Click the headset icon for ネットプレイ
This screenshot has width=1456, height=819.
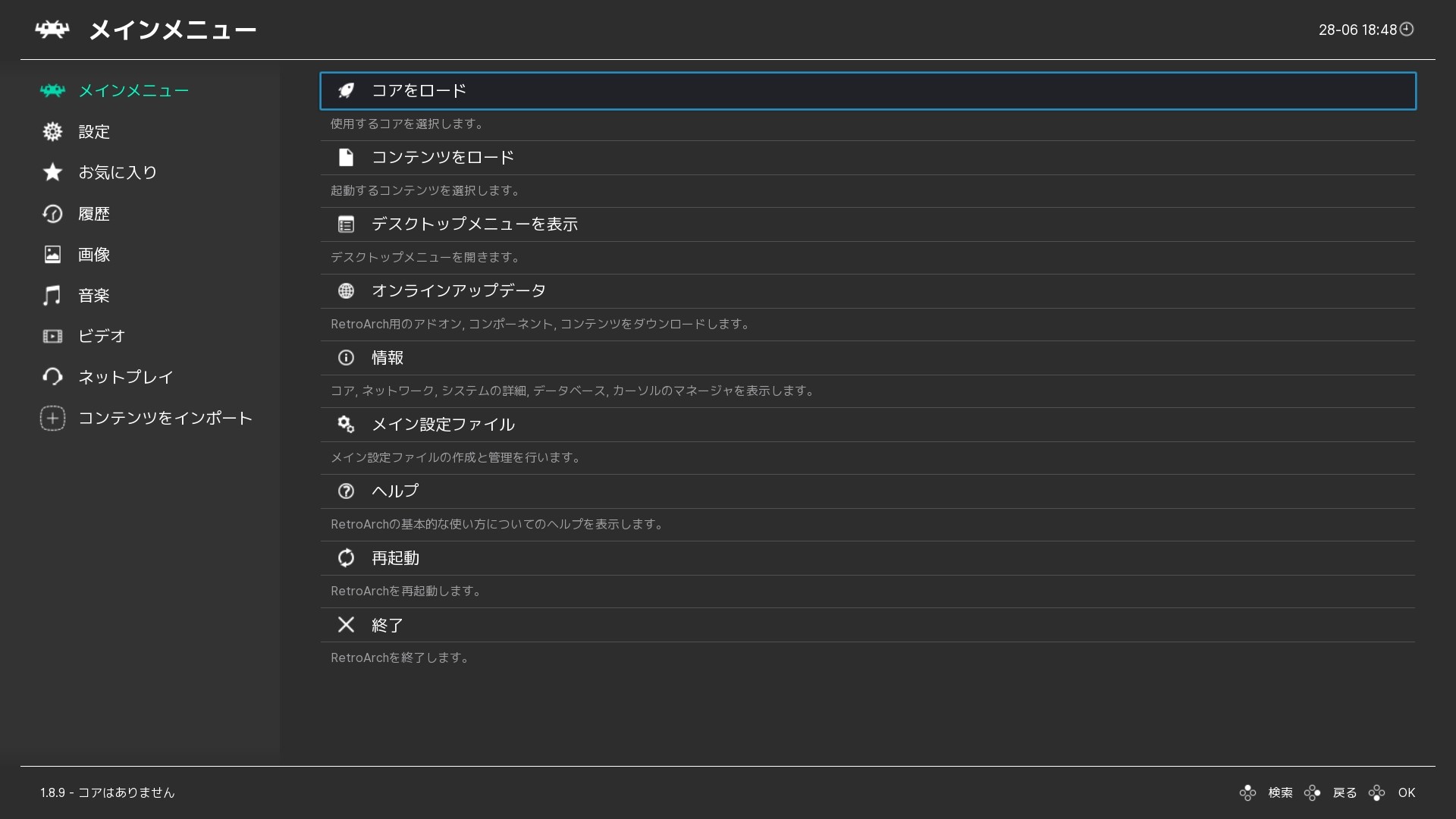pos(52,377)
